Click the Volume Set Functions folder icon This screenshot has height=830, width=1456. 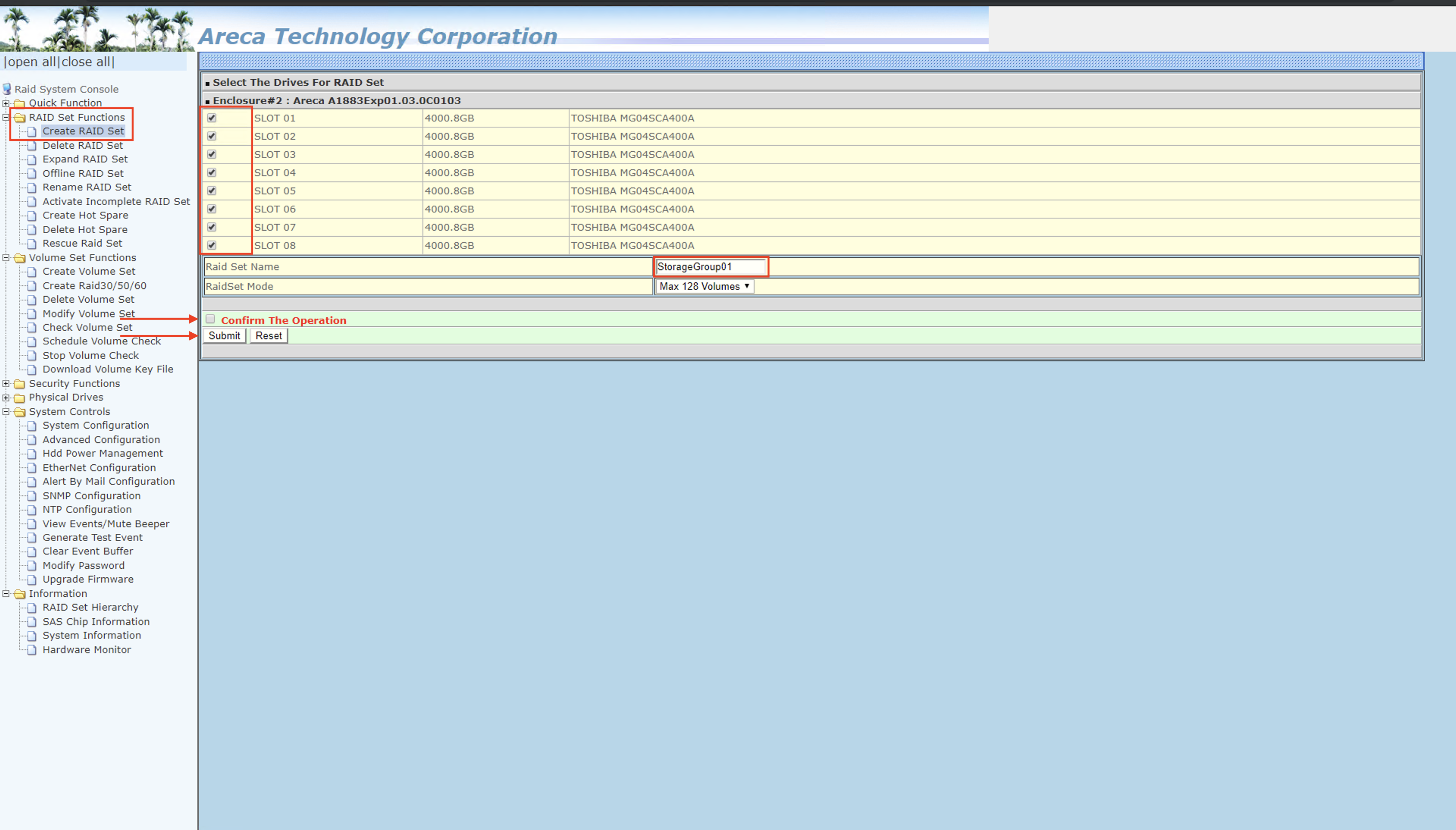point(19,258)
